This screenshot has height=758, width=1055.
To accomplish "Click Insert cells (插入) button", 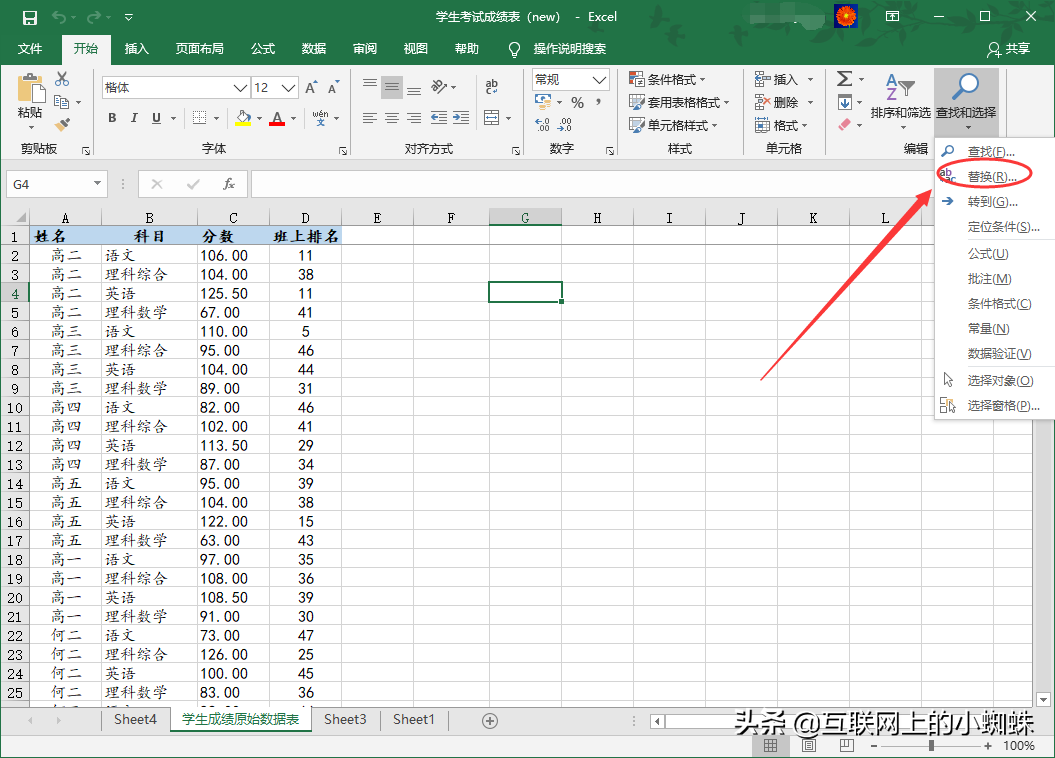I will click(x=776, y=80).
